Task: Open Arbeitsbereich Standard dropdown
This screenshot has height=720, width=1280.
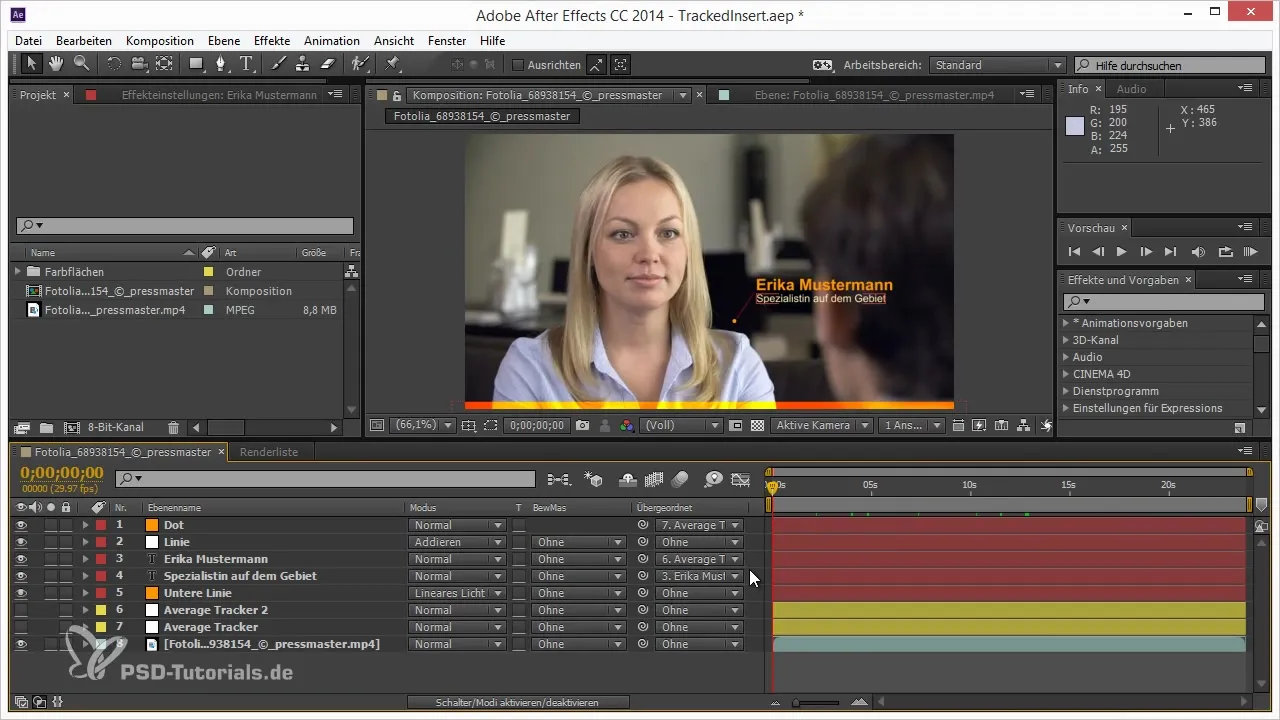Action: point(997,65)
